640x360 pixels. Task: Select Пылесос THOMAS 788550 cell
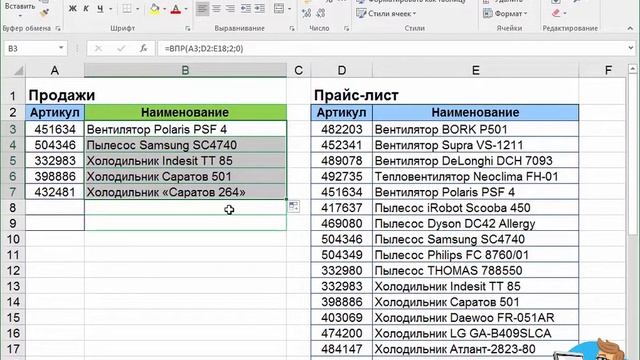pos(476,270)
